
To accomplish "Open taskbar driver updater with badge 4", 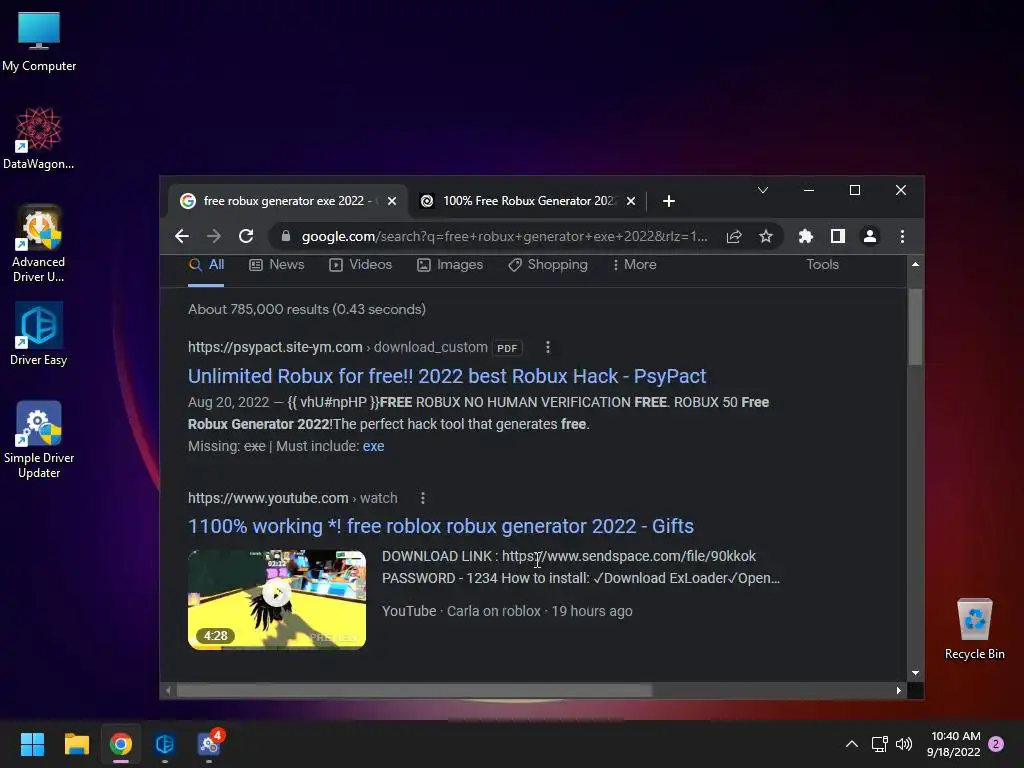I will click(x=210, y=744).
